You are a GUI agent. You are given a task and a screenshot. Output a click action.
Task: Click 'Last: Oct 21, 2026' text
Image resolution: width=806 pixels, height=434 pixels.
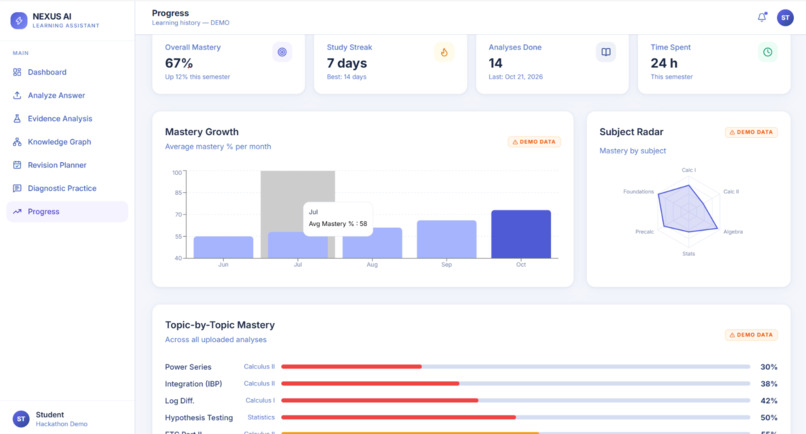(516, 77)
